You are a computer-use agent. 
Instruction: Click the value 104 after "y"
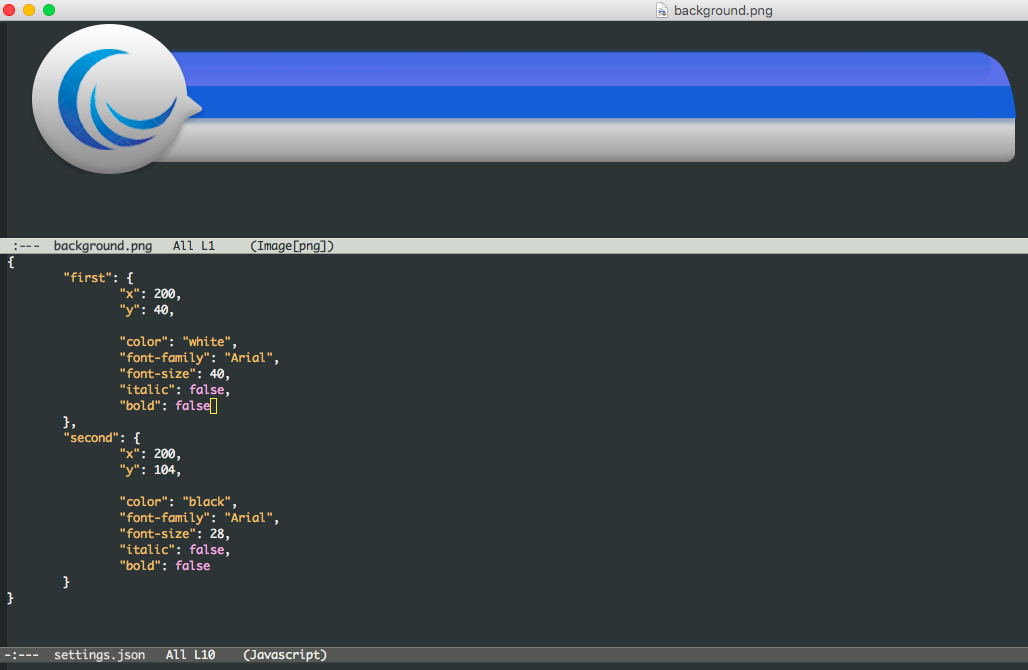pos(165,469)
